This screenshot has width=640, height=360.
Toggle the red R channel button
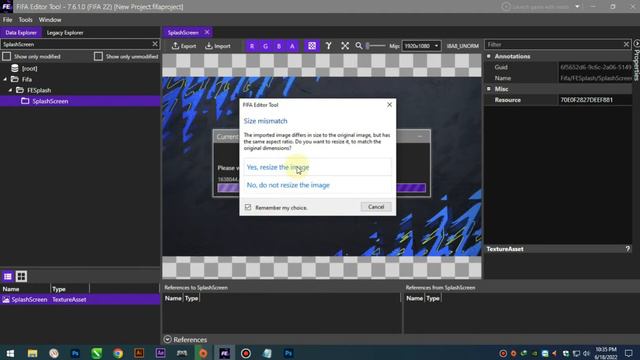(252, 46)
